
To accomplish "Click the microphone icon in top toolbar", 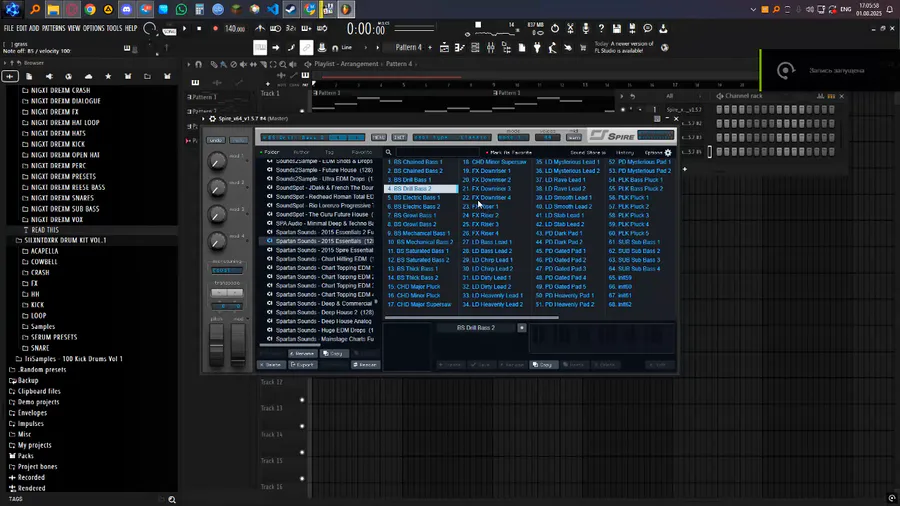I will [585, 28].
